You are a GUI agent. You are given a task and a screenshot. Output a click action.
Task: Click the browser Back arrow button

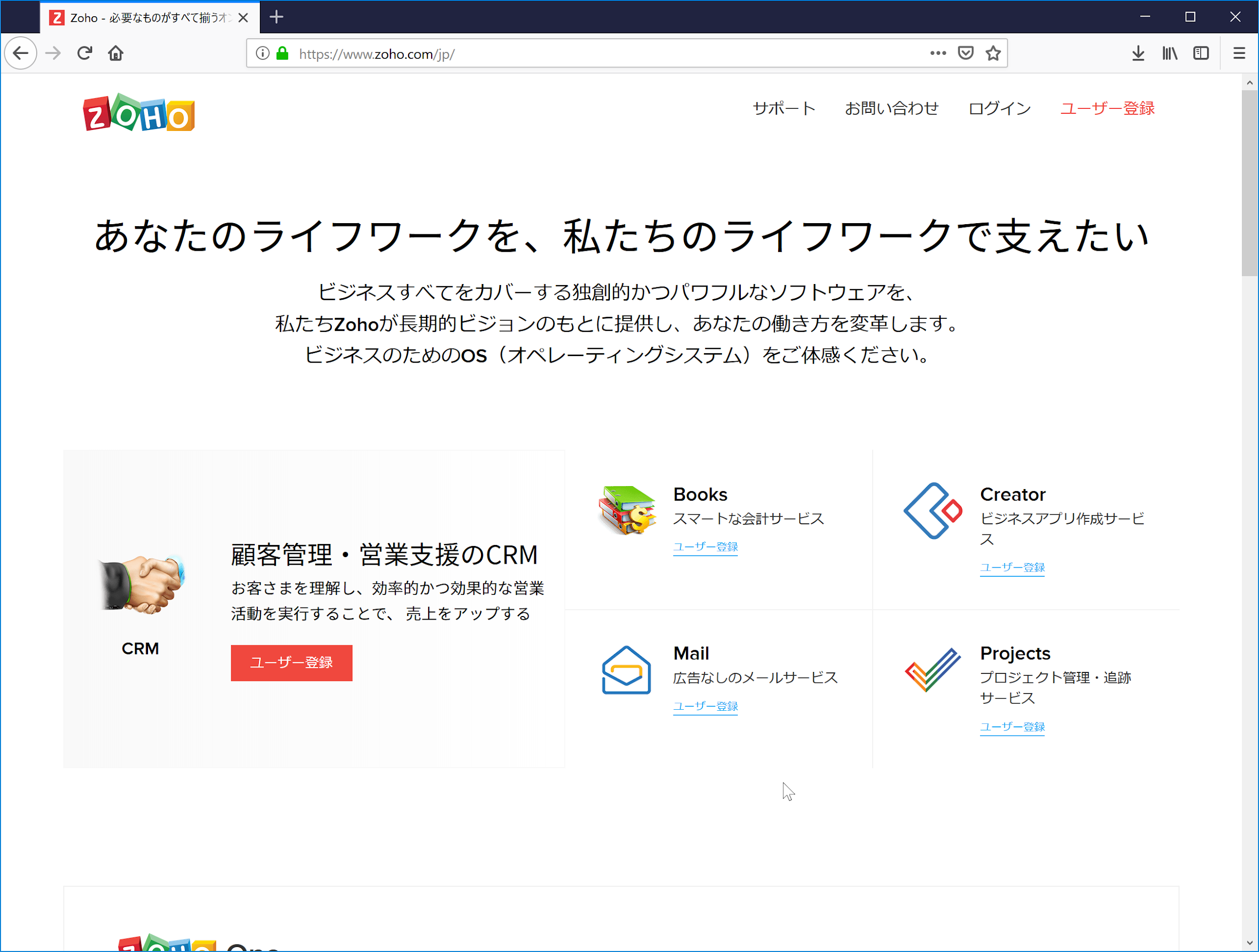(x=21, y=53)
